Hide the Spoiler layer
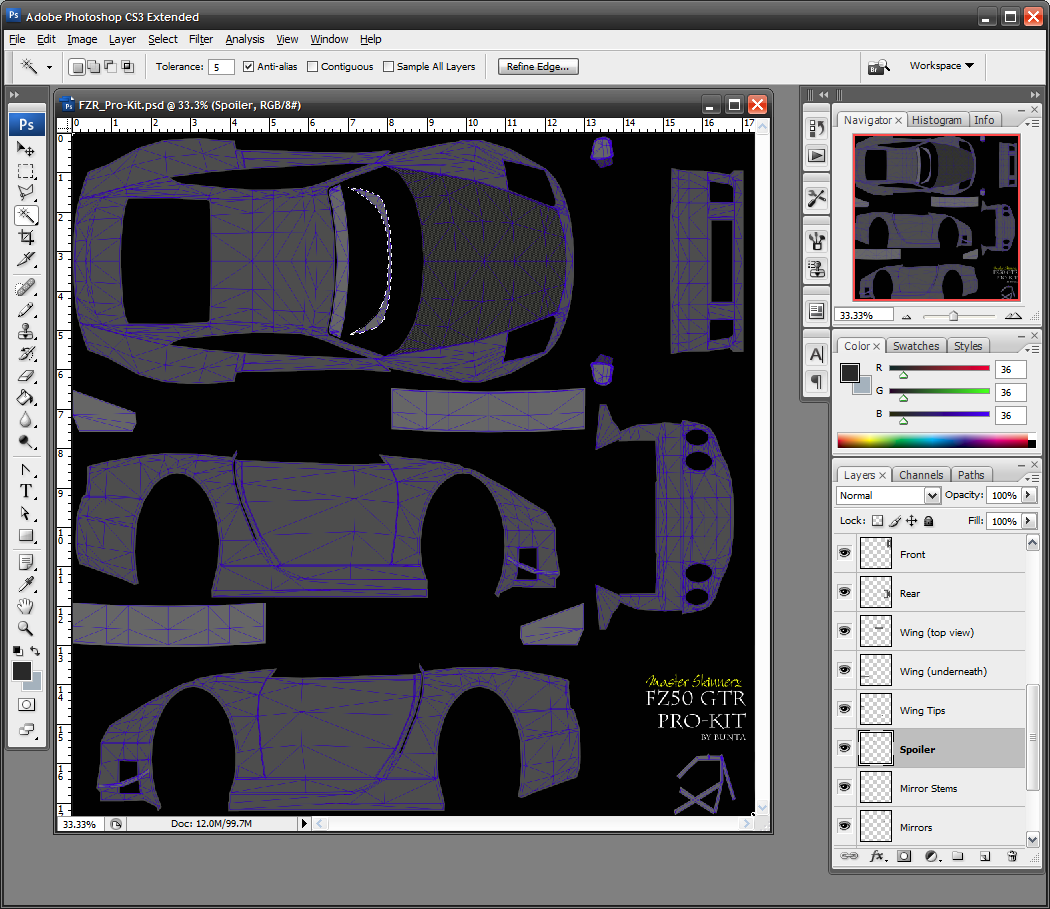The width and height of the screenshot is (1050, 909). (x=845, y=748)
